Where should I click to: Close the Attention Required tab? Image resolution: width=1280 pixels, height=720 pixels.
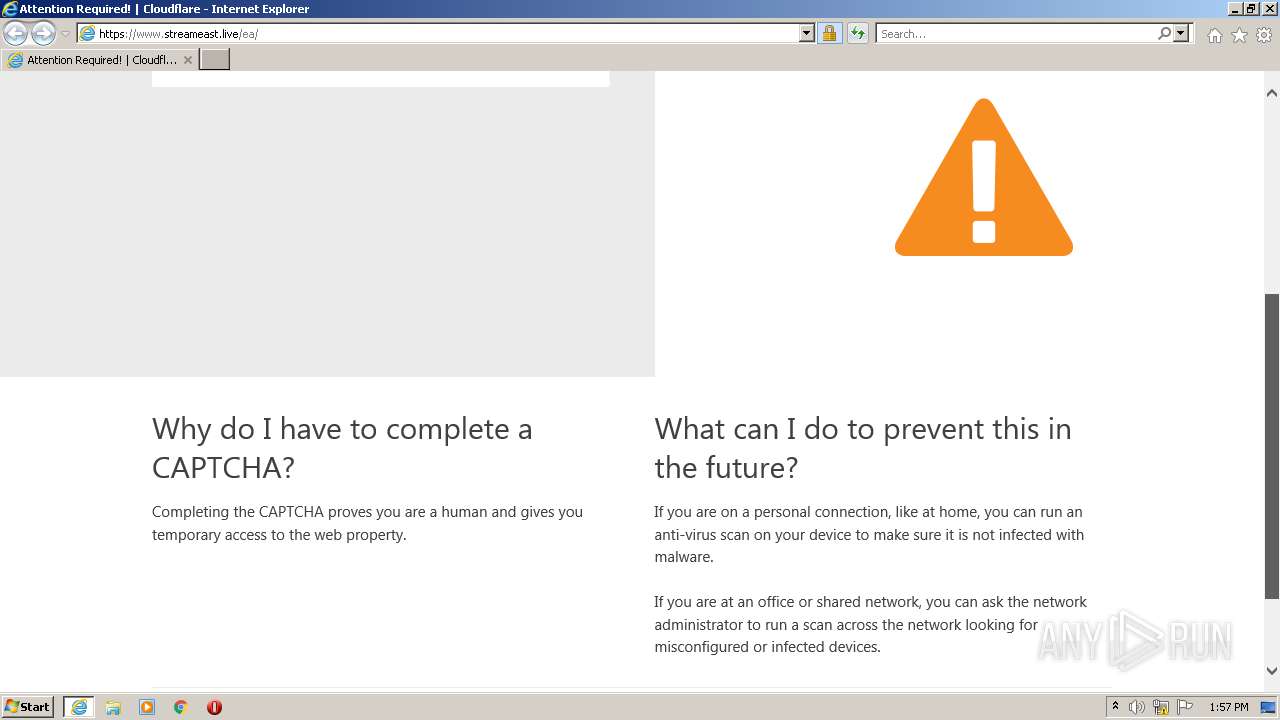coord(187,60)
